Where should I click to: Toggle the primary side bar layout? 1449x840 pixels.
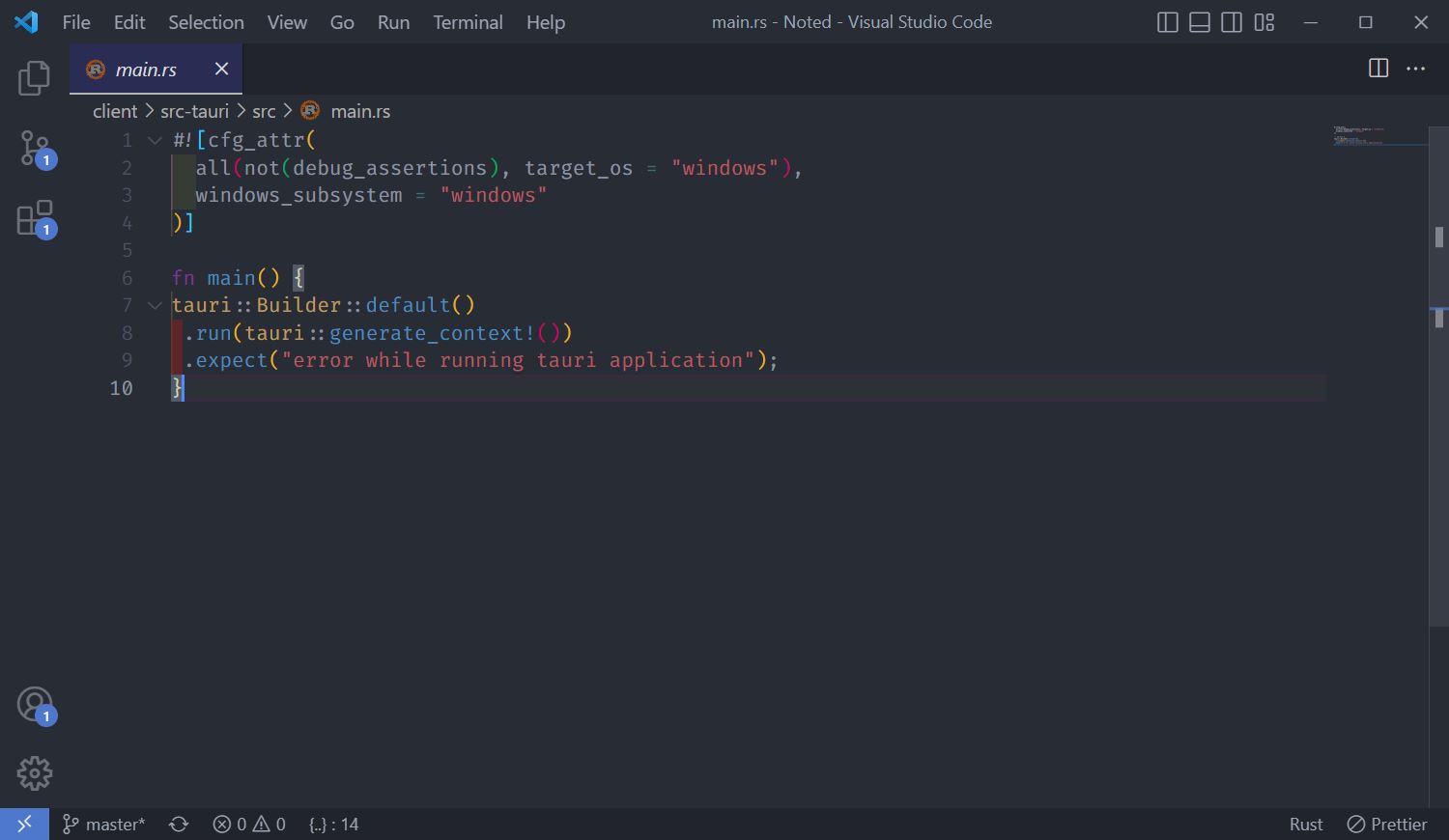(x=1168, y=22)
